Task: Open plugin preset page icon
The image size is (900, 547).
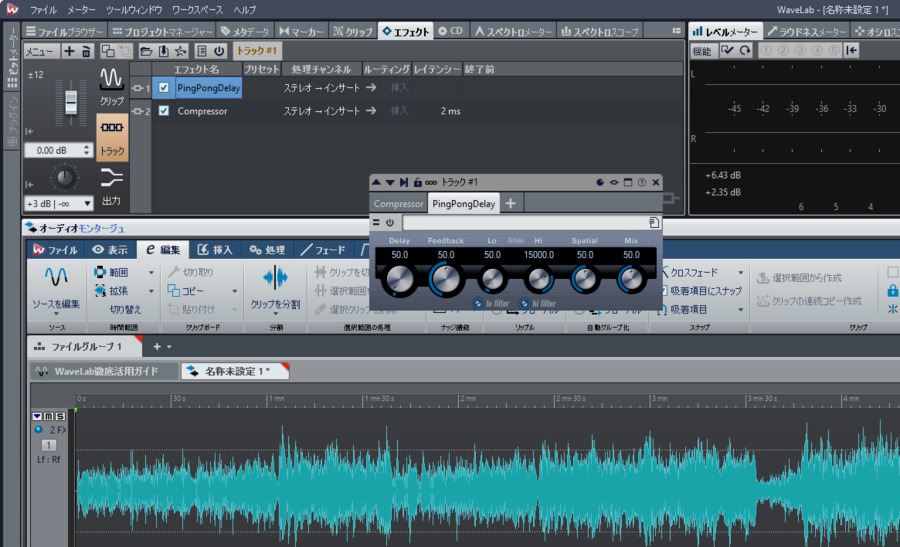Action: click(x=654, y=223)
